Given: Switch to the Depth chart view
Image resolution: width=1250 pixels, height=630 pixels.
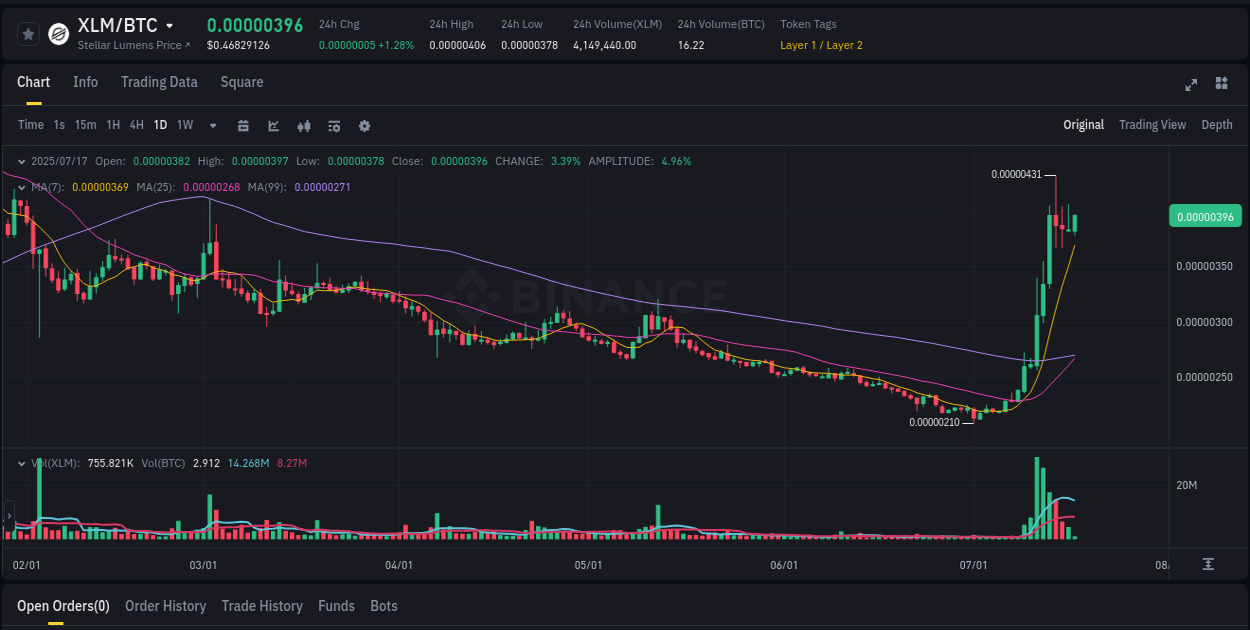Looking at the screenshot, I should tap(1216, 125).
